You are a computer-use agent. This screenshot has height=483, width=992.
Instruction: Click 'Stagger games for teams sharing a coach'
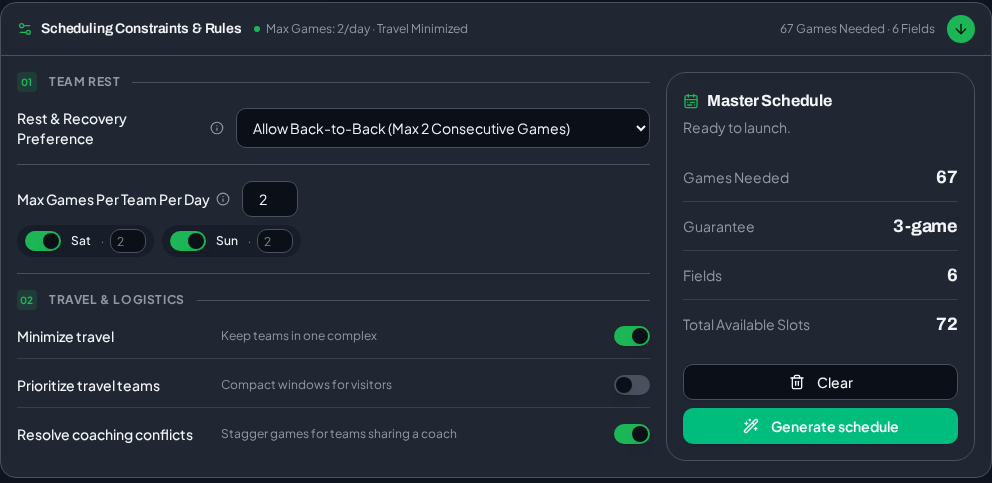tap(338, 434)
